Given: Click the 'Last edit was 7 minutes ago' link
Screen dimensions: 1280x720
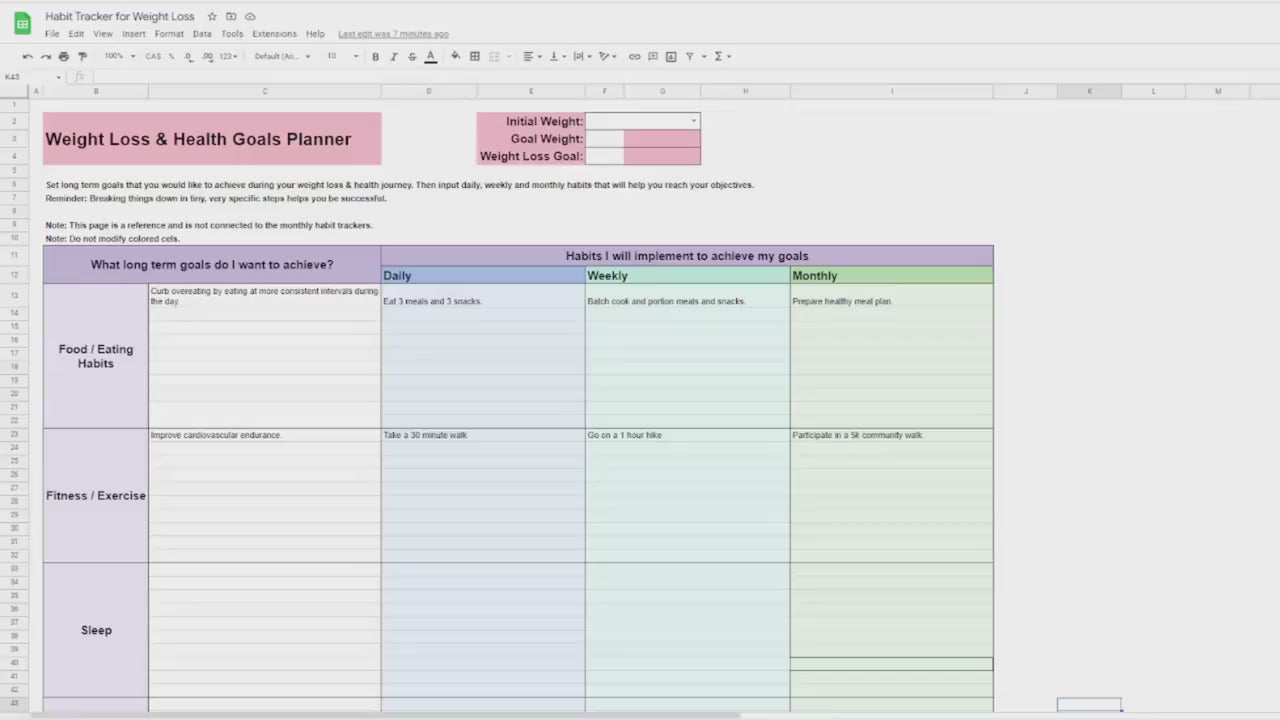Looking at the screenshot, I should click(x=393, y=34).
